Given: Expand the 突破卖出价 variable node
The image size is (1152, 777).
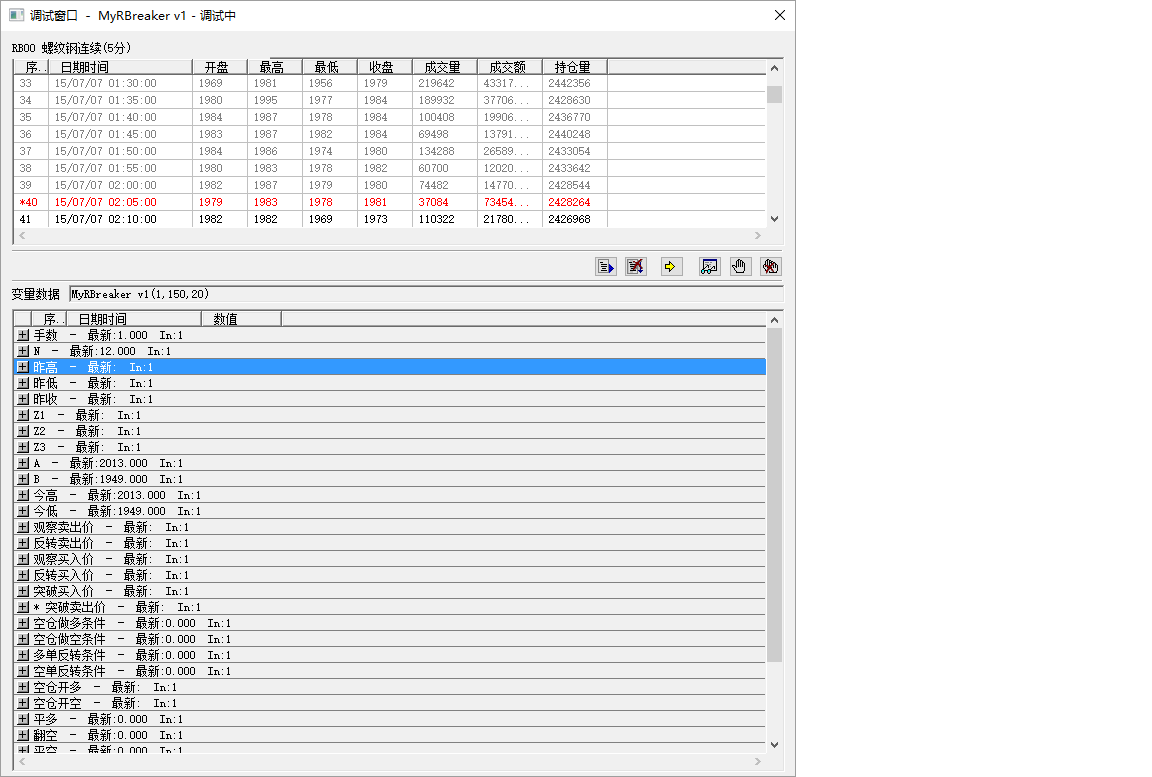Looking at the screenshot, I should (x=22, y=607).
